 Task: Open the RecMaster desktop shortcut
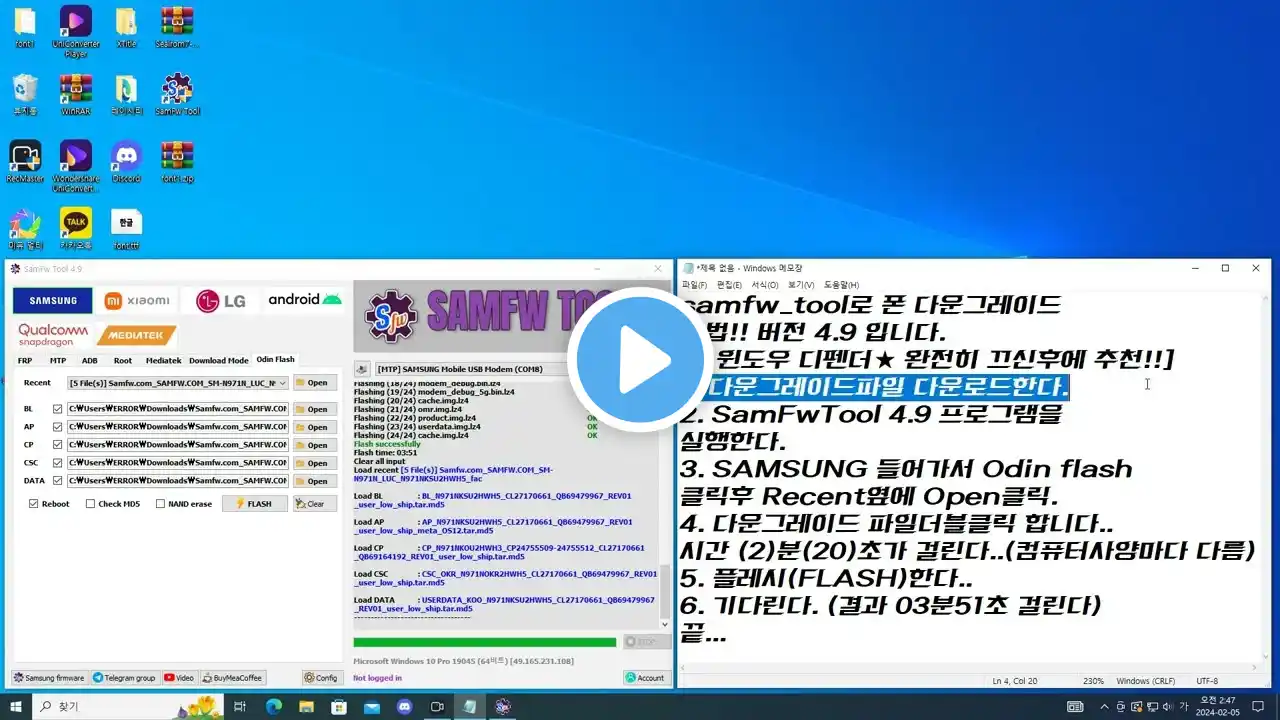click(25, 161)
